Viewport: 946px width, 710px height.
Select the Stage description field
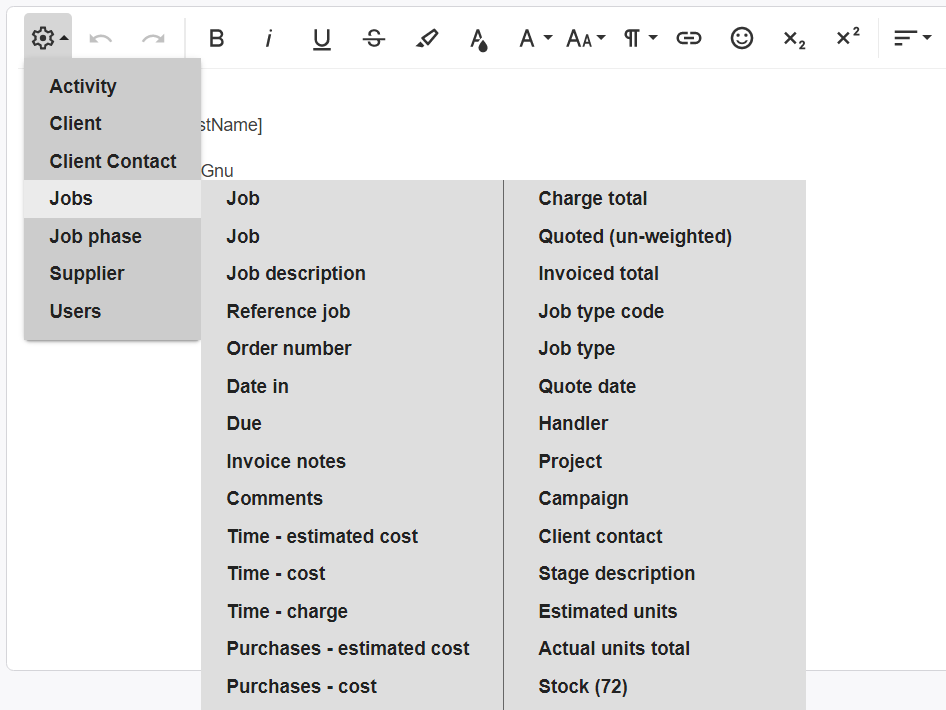pos(616,573)
